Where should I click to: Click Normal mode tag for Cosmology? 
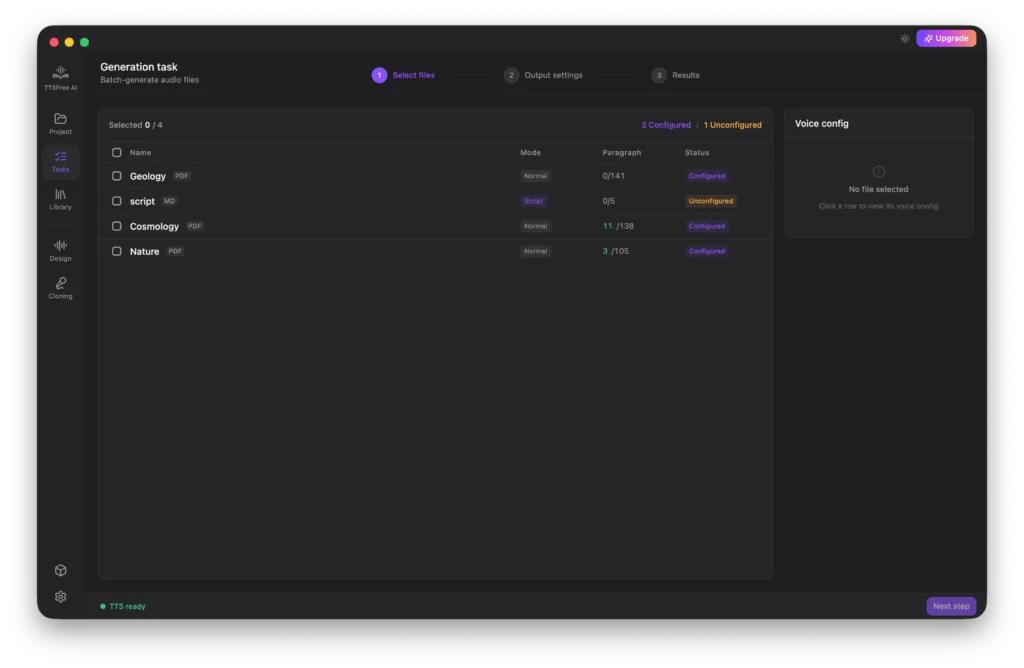point(535,226)
